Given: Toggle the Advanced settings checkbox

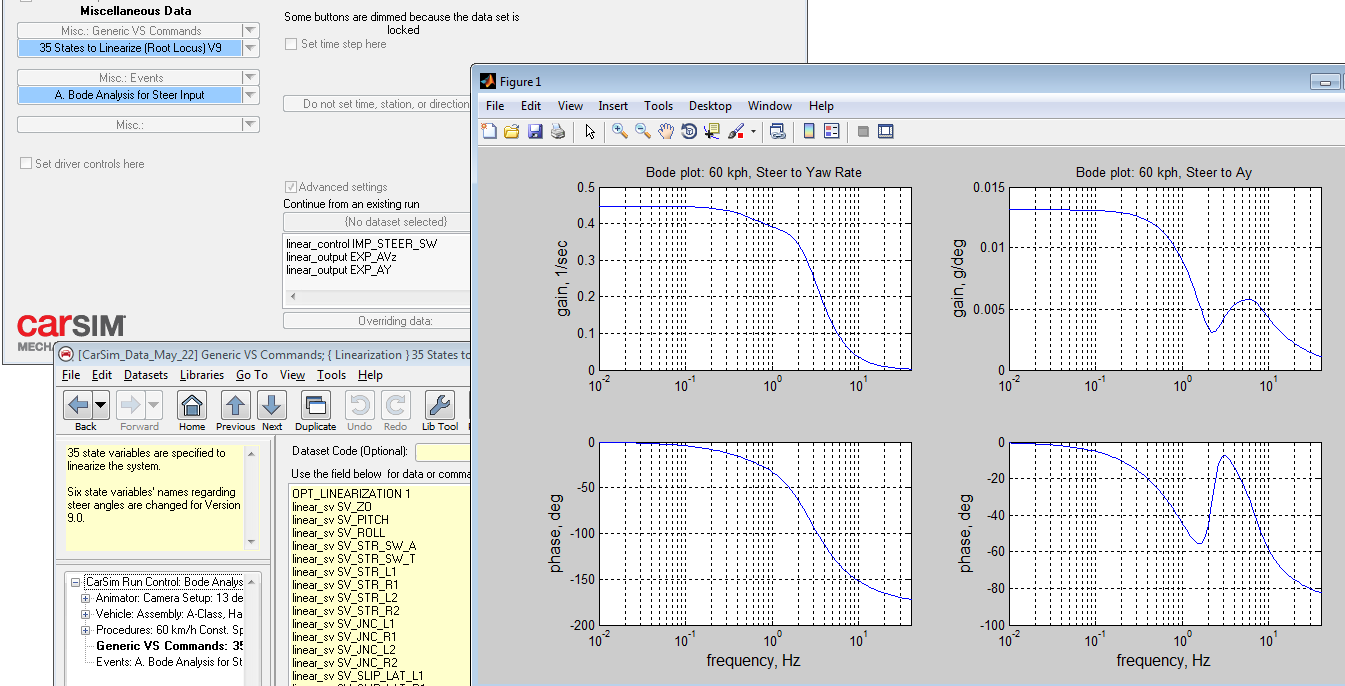Looking at the screenshot, I should pyautogui.click(x=291, y=186).
